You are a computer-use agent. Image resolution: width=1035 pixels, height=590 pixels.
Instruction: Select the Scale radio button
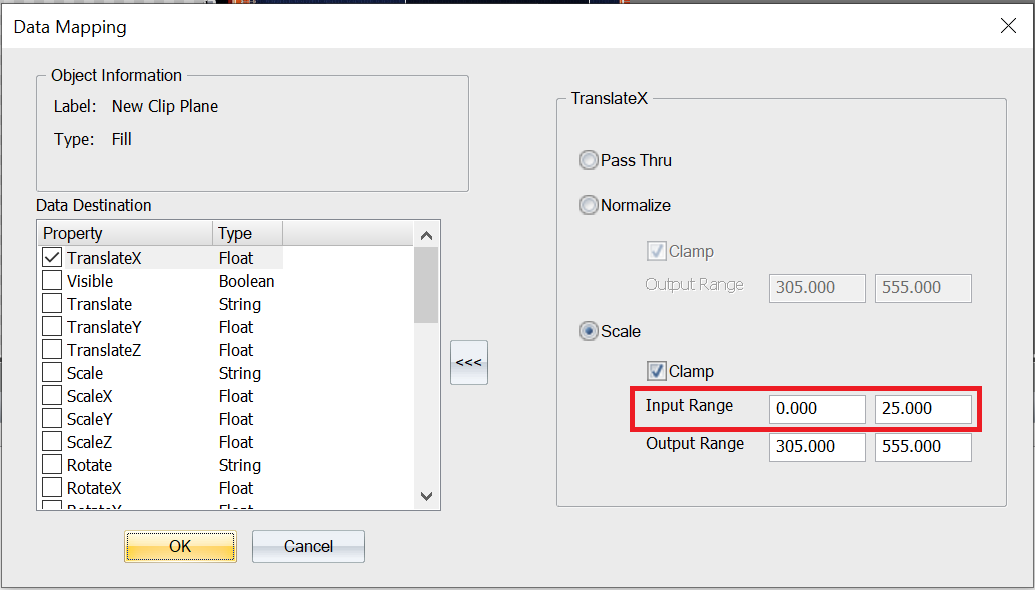(589, 331)
